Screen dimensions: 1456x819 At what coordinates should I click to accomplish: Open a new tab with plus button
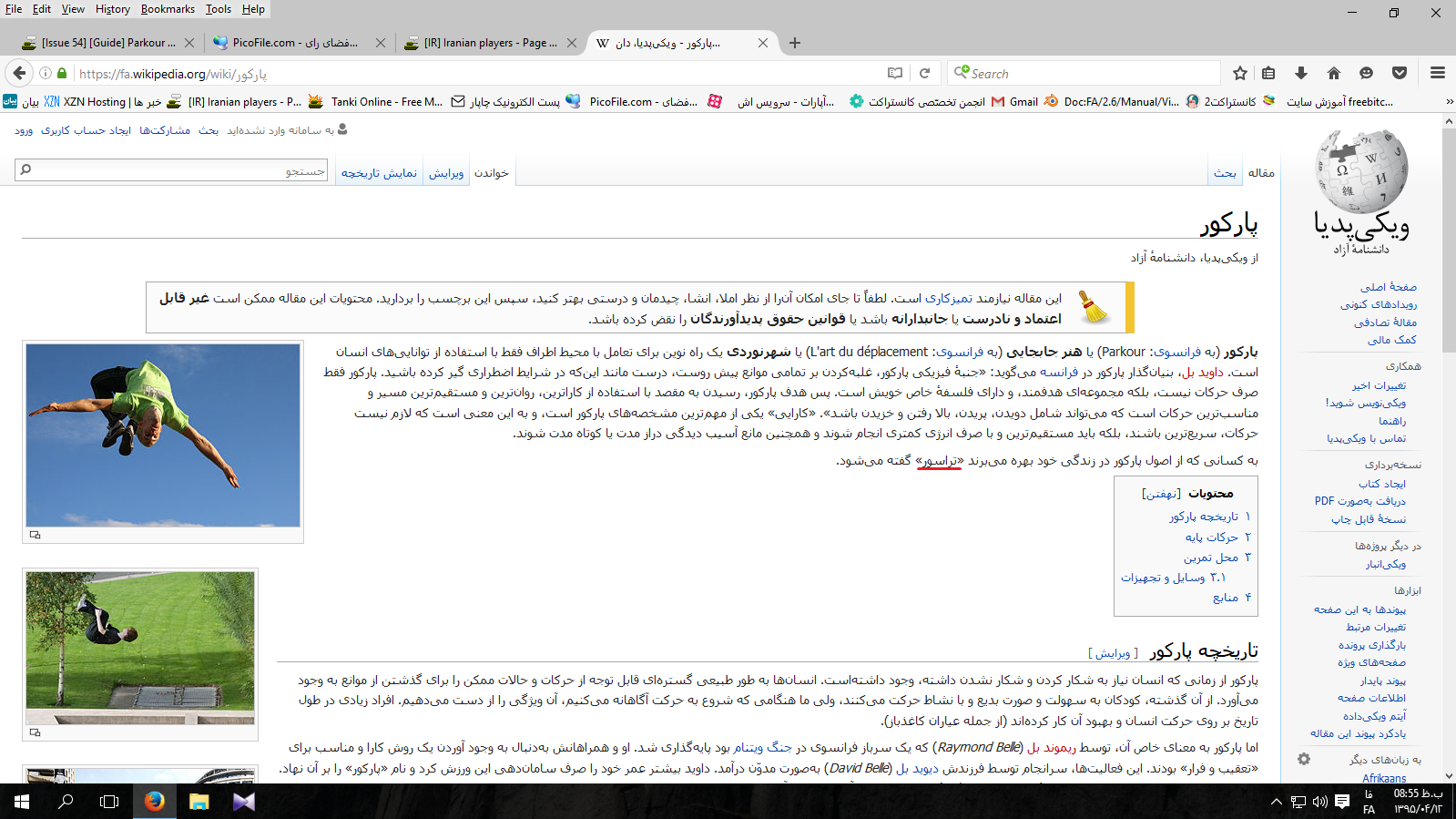pos(795,43)
